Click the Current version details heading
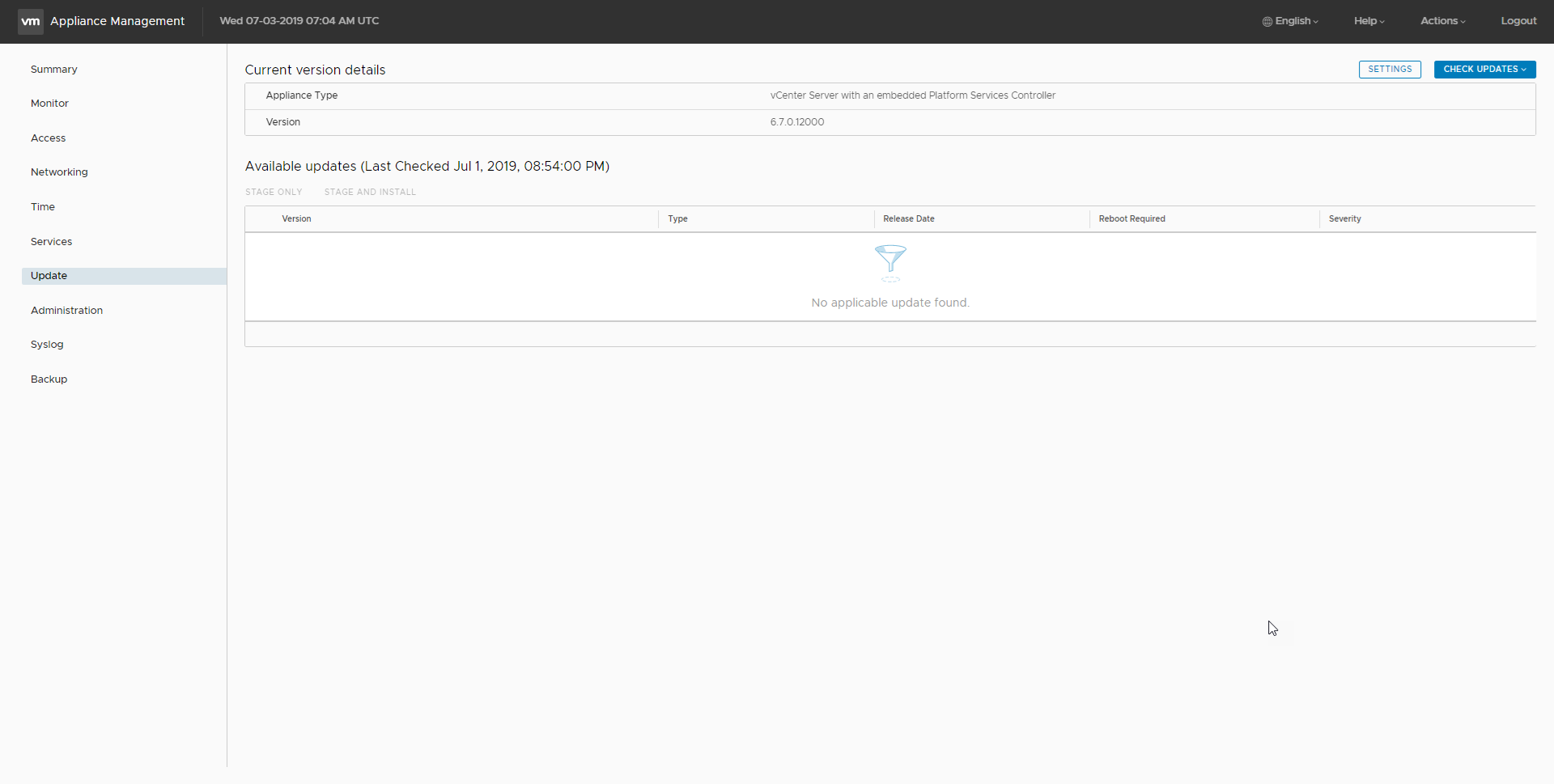The height and width of the screenshot is (784, 1554). click(315, 70)
